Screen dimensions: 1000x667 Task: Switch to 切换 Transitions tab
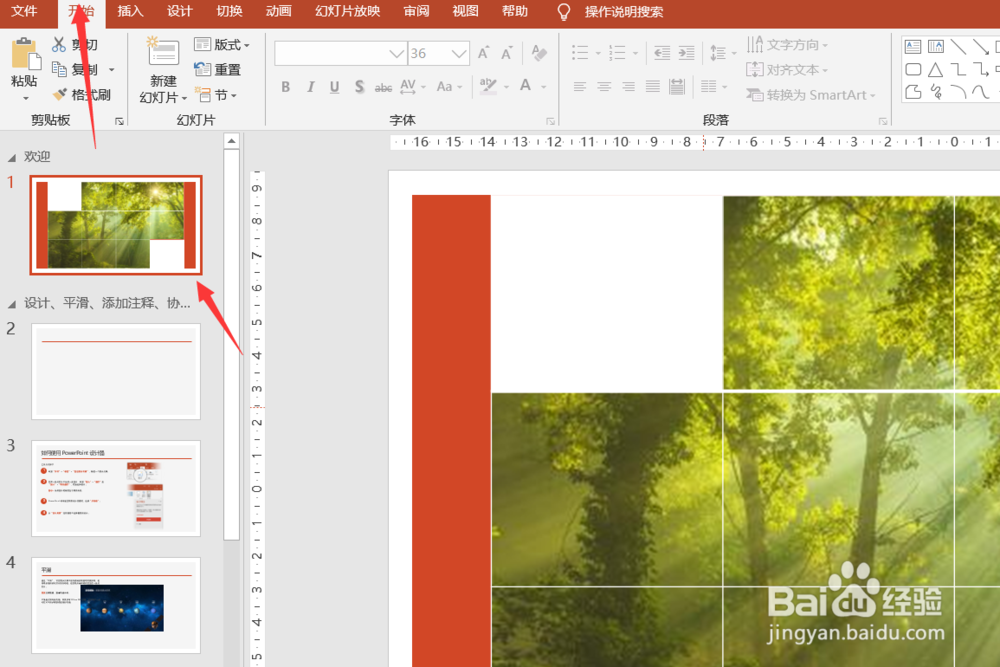229,11
